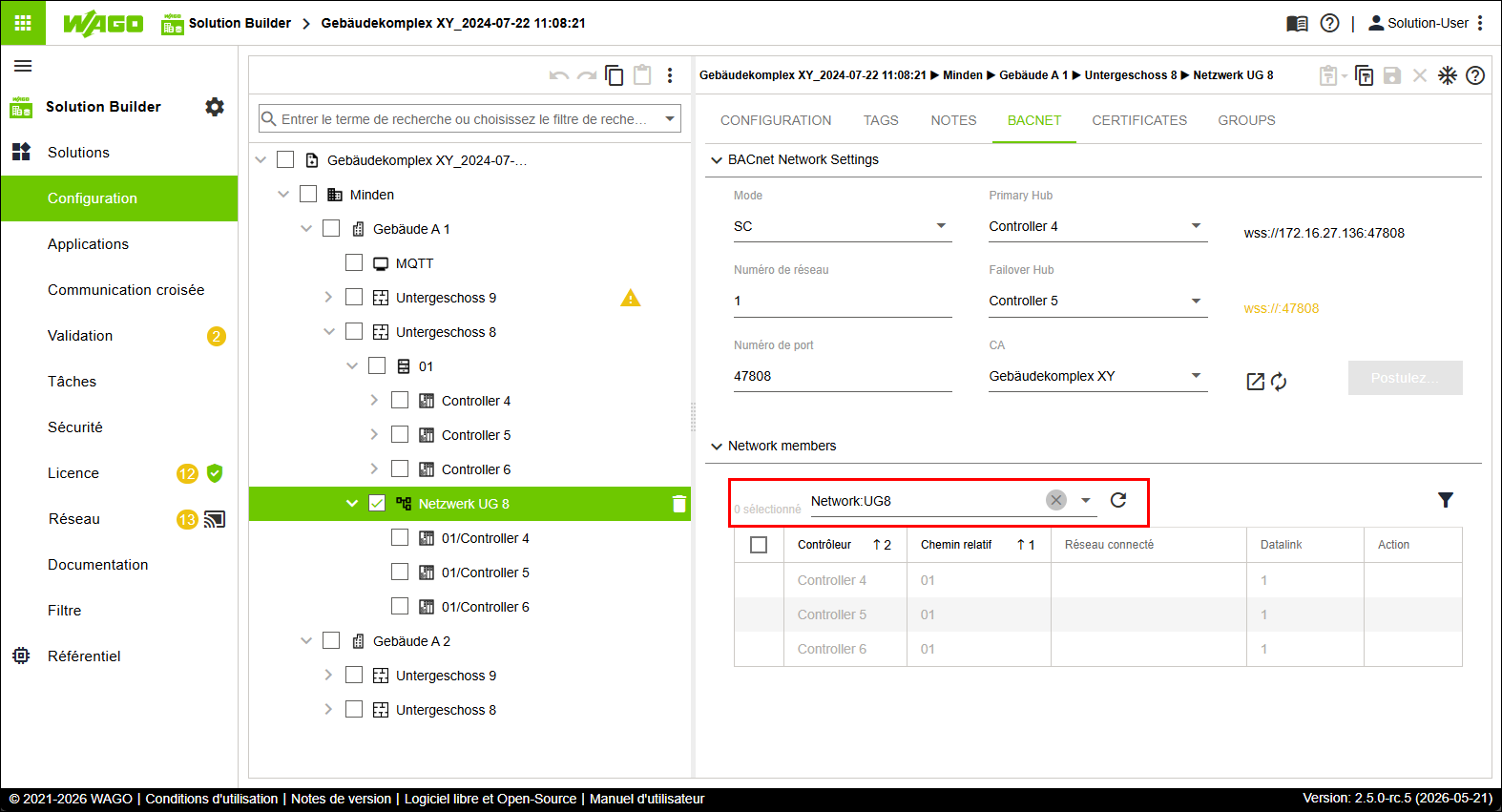Discard changes with the X icon in detail toolbar
The width and height of the screenshot is (1502, 812).
(1420, 75)
